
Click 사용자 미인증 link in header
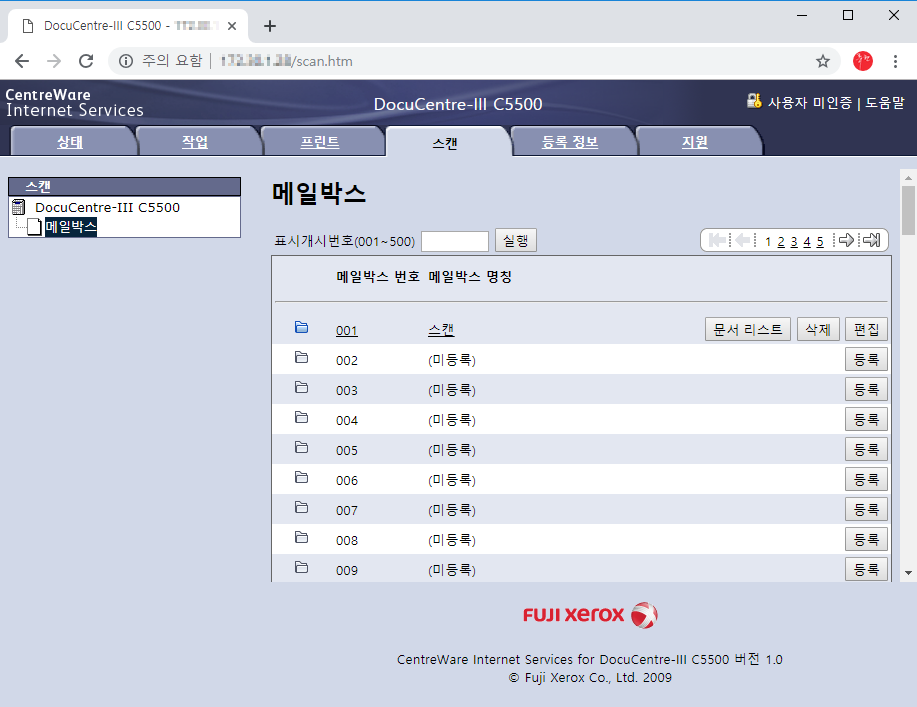809,103
